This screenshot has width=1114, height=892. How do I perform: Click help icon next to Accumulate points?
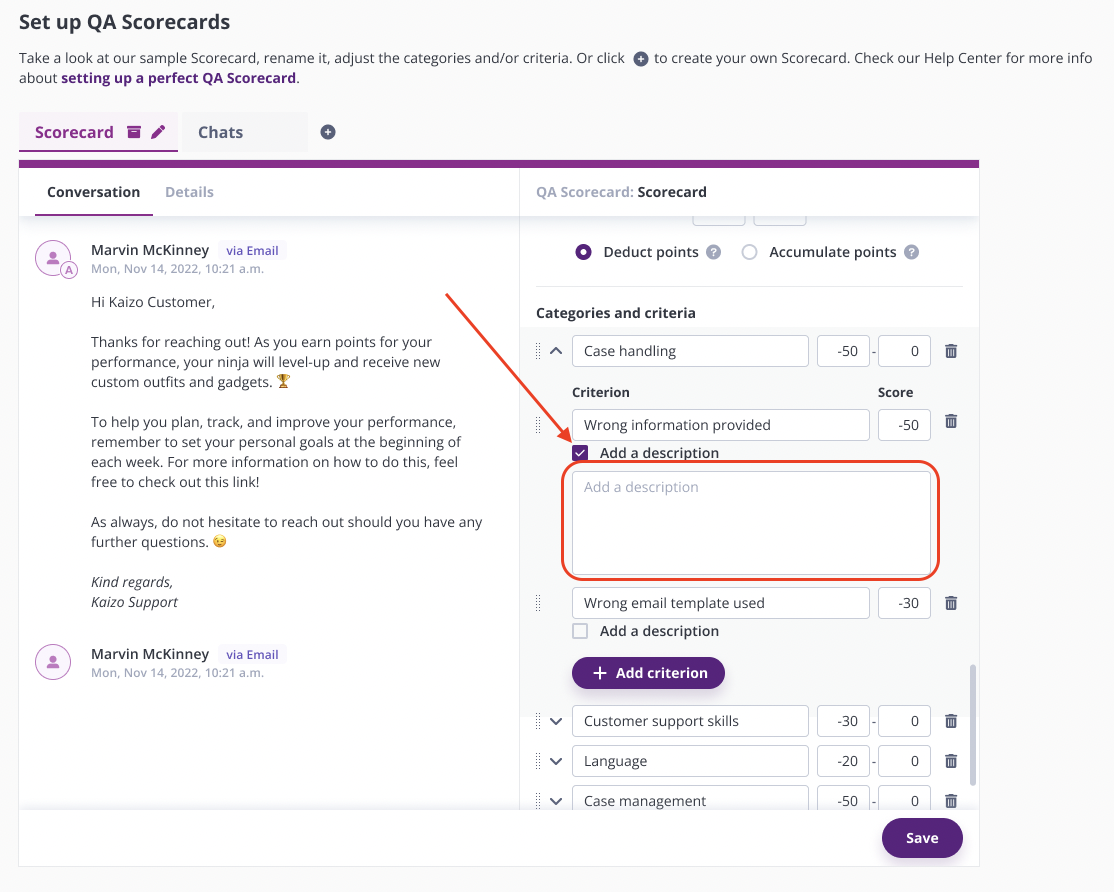912,252
